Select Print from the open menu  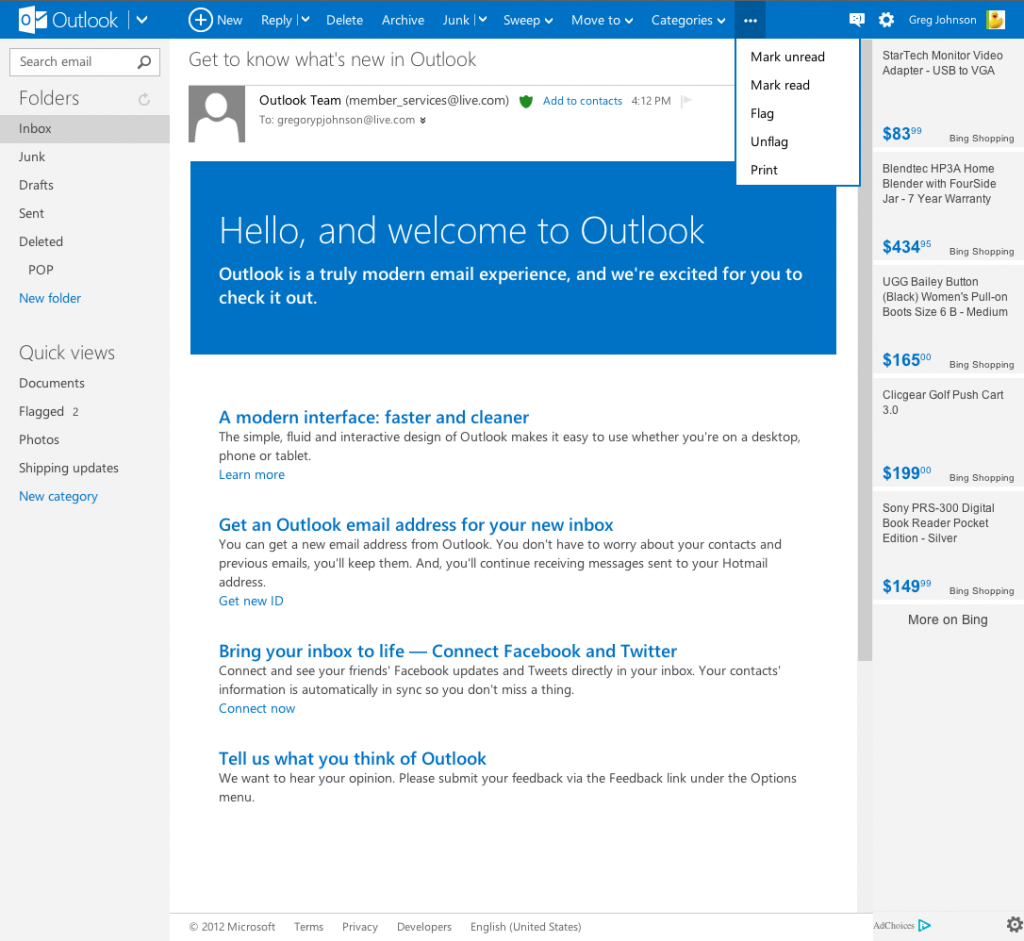click(763, 169)
